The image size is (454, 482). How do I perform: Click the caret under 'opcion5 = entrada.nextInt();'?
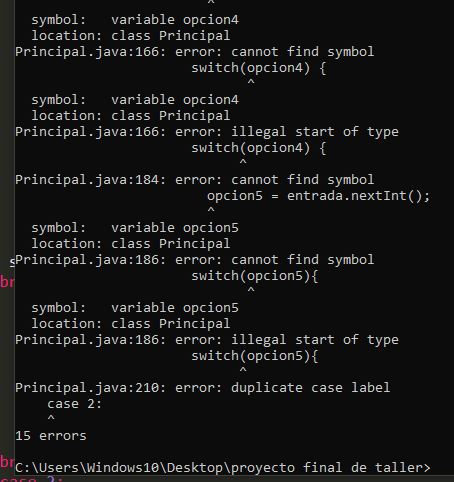click(x=211, y=210)
